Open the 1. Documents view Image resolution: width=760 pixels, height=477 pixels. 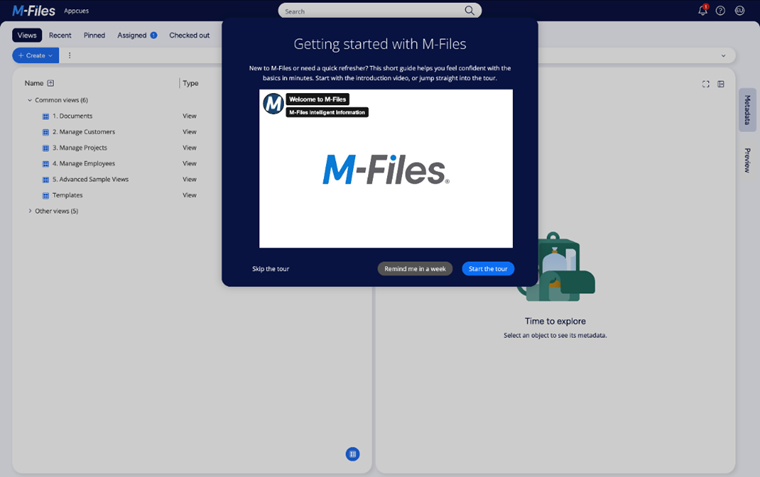72,116
